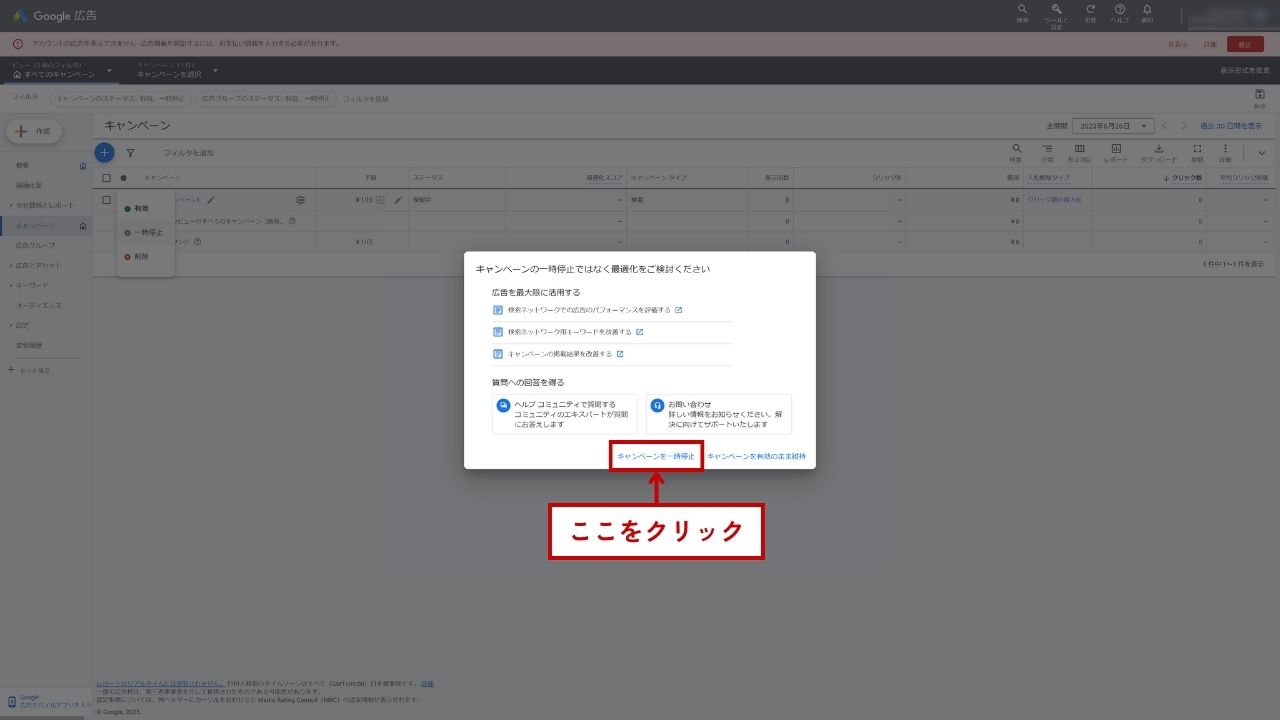This screenshot has width=1280, height=720.
Task: Click the フィルタを追加 field above the table
Action: pos(189,153)
